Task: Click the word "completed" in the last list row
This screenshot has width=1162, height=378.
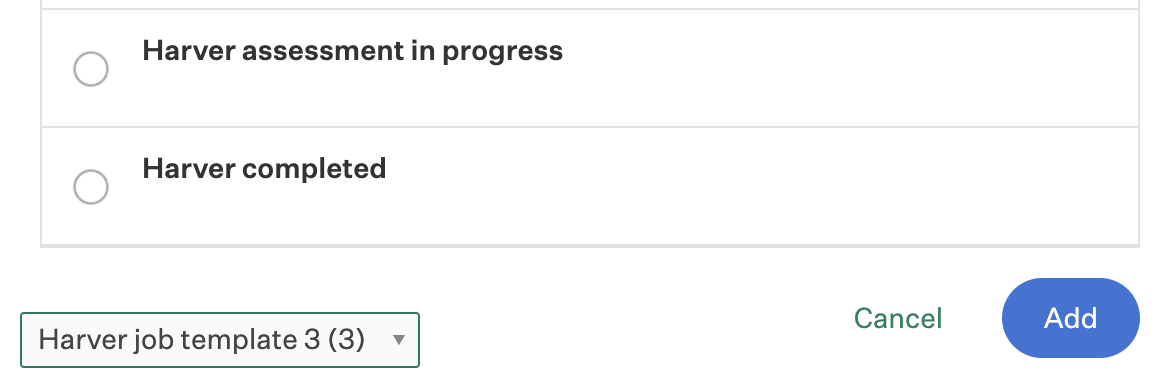Action: pyautogui.click(x=314, y=169)
